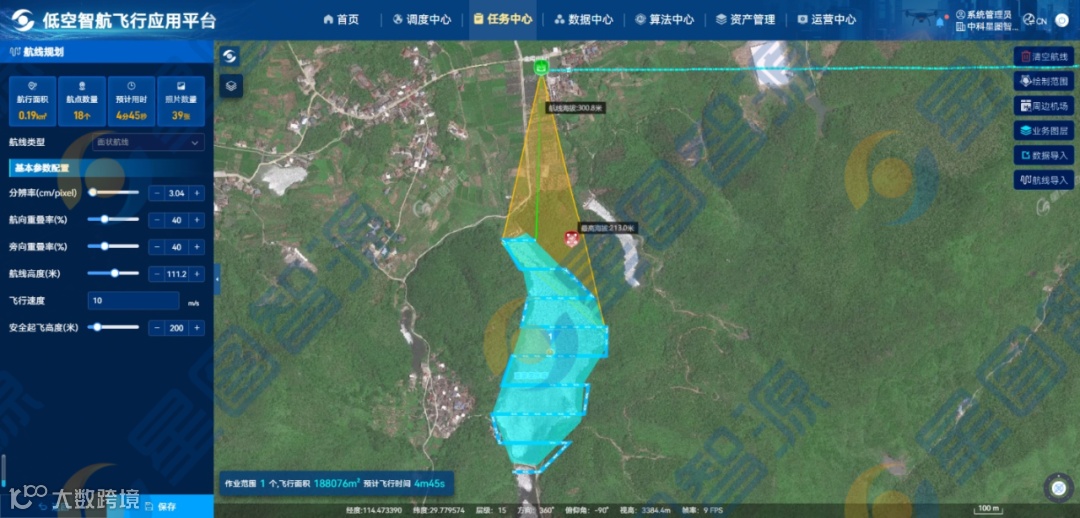Decrease 分辨率 with minus button
Screen dimensions: 1080x518
(x=156, y=194)
